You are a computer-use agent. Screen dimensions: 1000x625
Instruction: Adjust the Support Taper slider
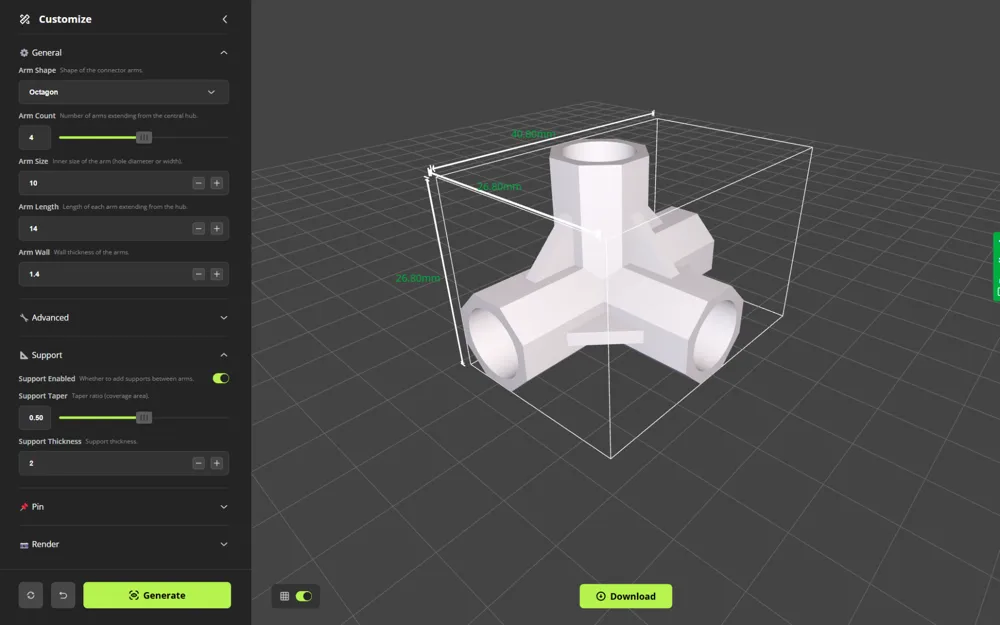143,417
